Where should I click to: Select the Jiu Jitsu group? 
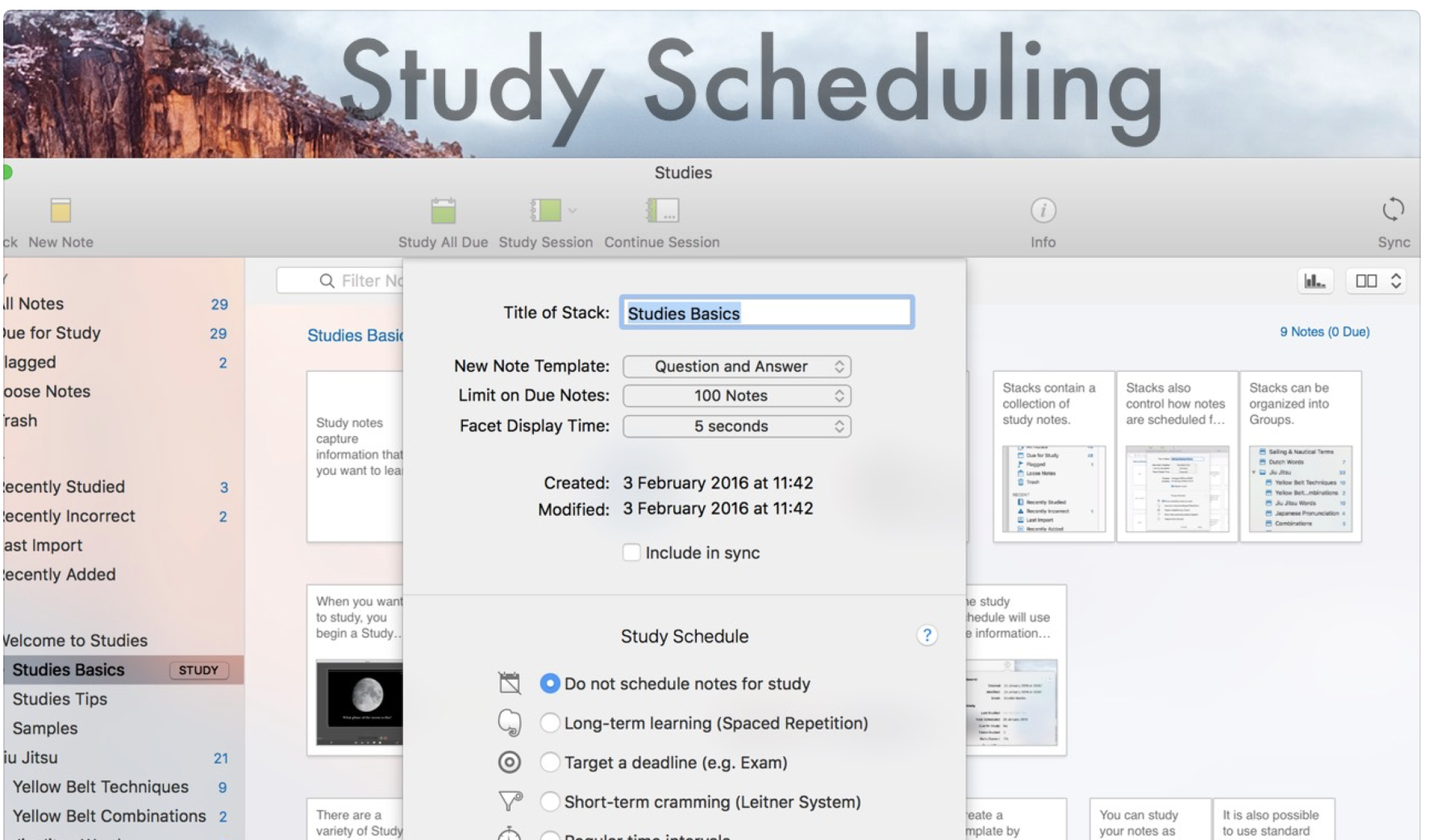pyautogui.click(x=123, y=758)
